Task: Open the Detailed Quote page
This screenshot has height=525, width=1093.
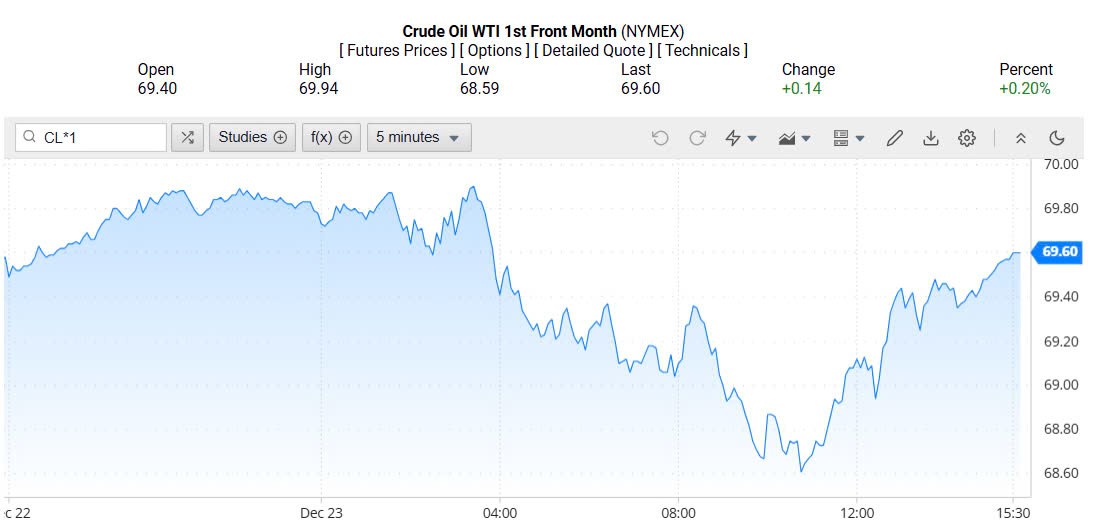Action: pyautogui.click(x=594, y=51)
